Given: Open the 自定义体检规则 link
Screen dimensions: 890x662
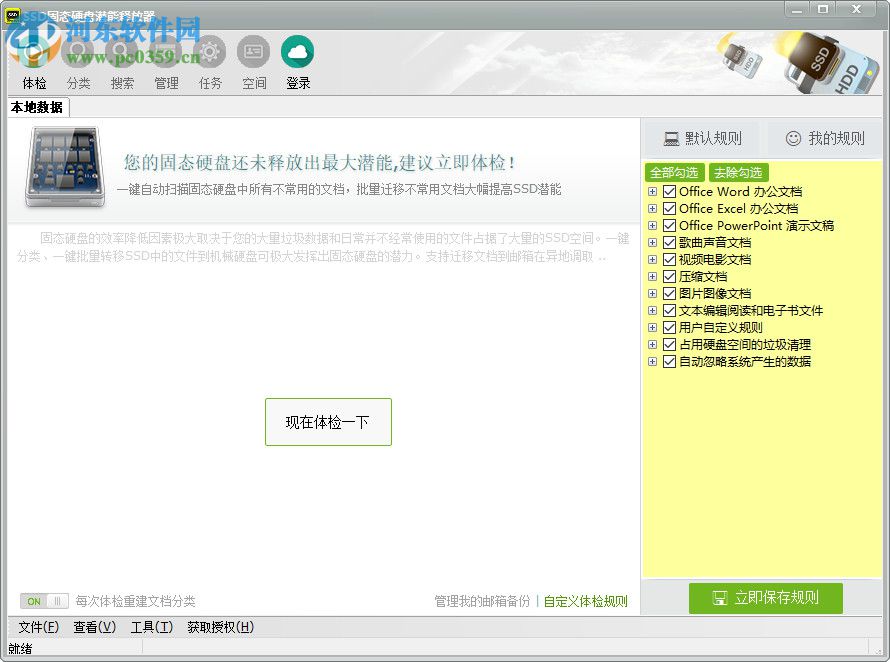Looking at the screenshot, I should point(585,600).
